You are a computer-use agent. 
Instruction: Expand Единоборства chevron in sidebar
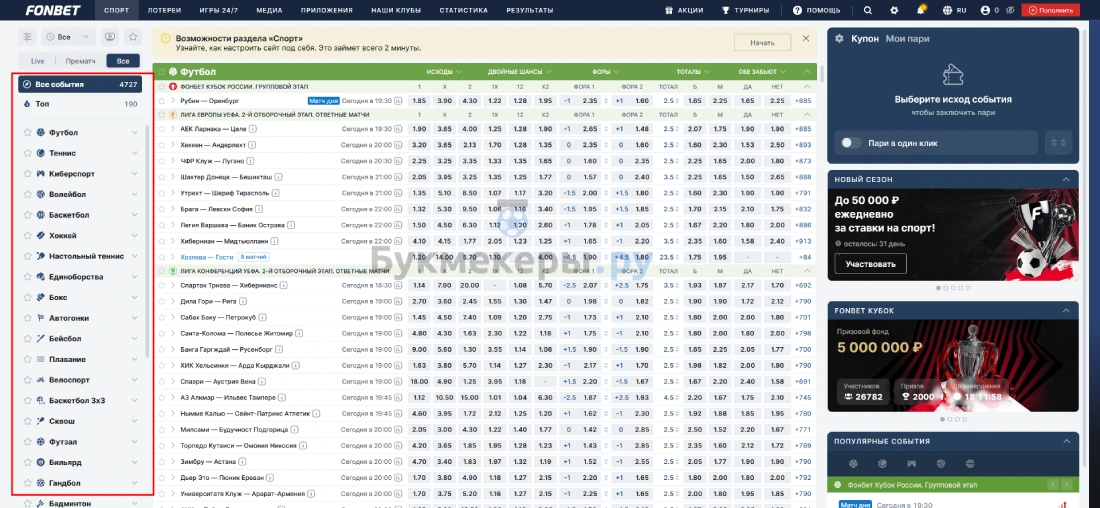134,277
